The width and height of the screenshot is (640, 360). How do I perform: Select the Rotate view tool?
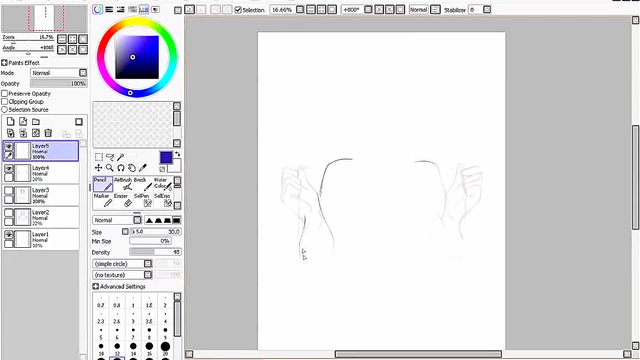pos(121,168)
